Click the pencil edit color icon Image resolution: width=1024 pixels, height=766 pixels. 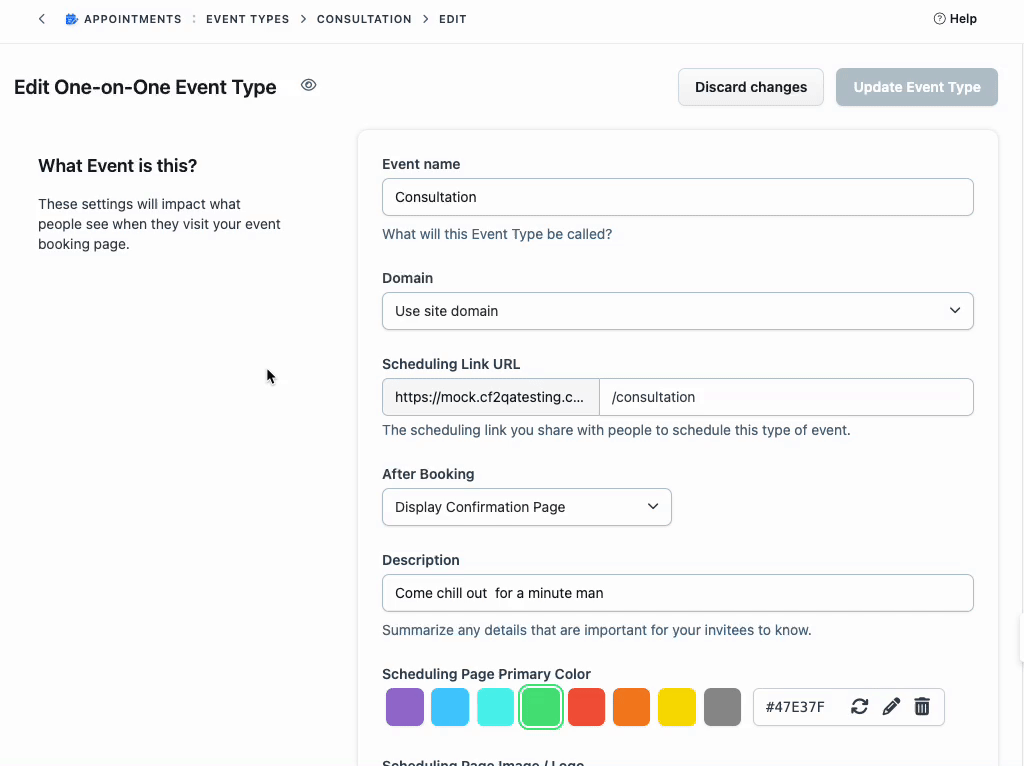point(891,707)
